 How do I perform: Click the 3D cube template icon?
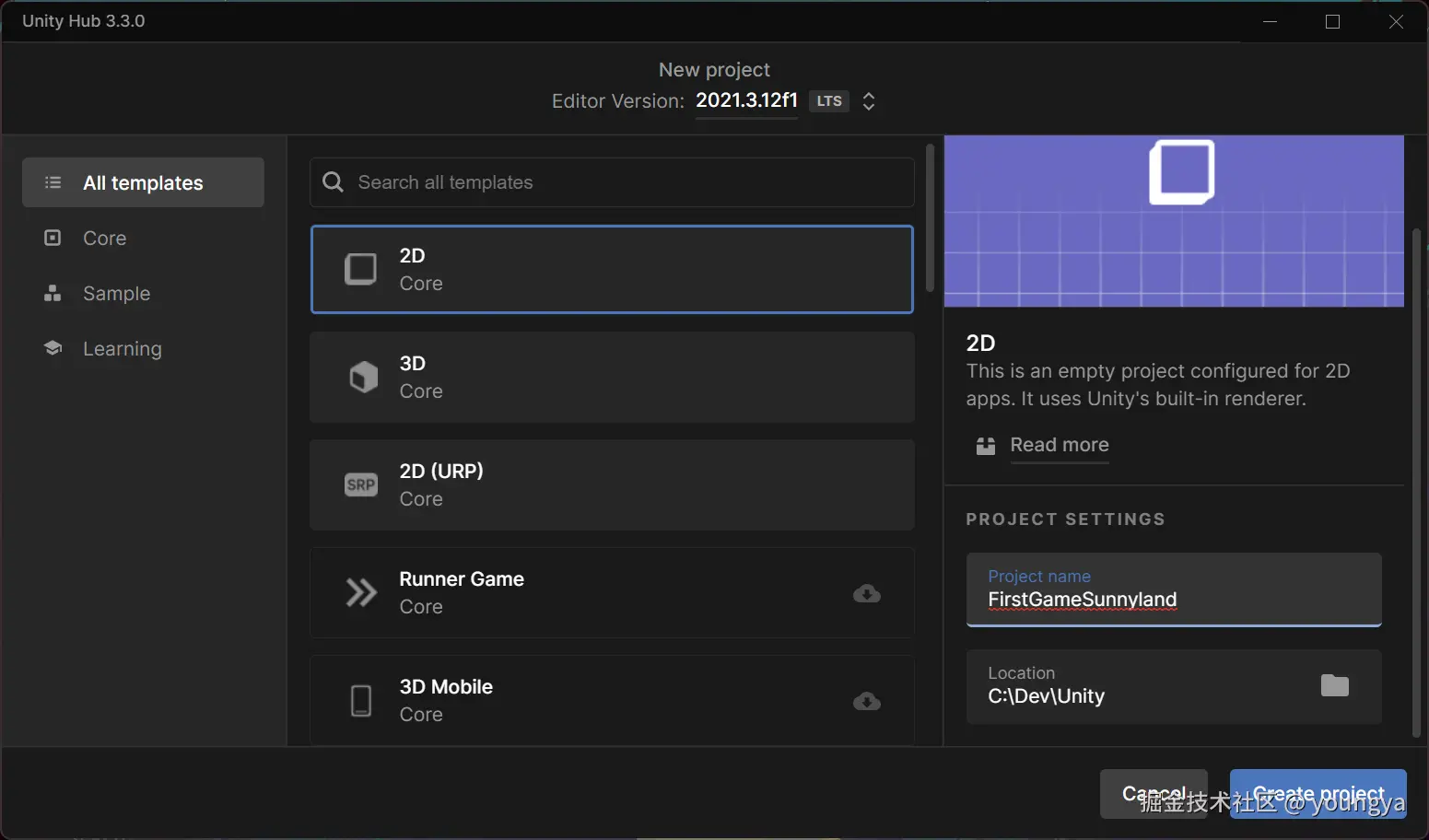(363, 378)
